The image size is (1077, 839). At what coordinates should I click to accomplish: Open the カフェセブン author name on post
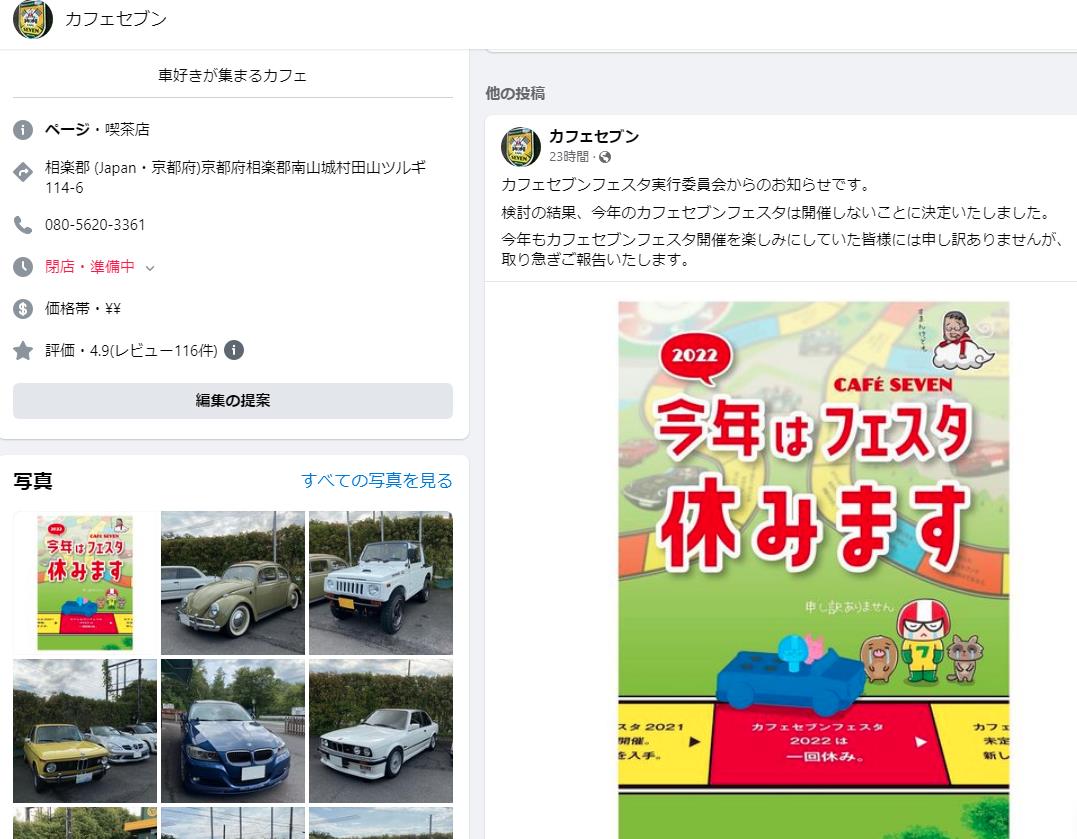pyautogui.click(x=594, y=136)
